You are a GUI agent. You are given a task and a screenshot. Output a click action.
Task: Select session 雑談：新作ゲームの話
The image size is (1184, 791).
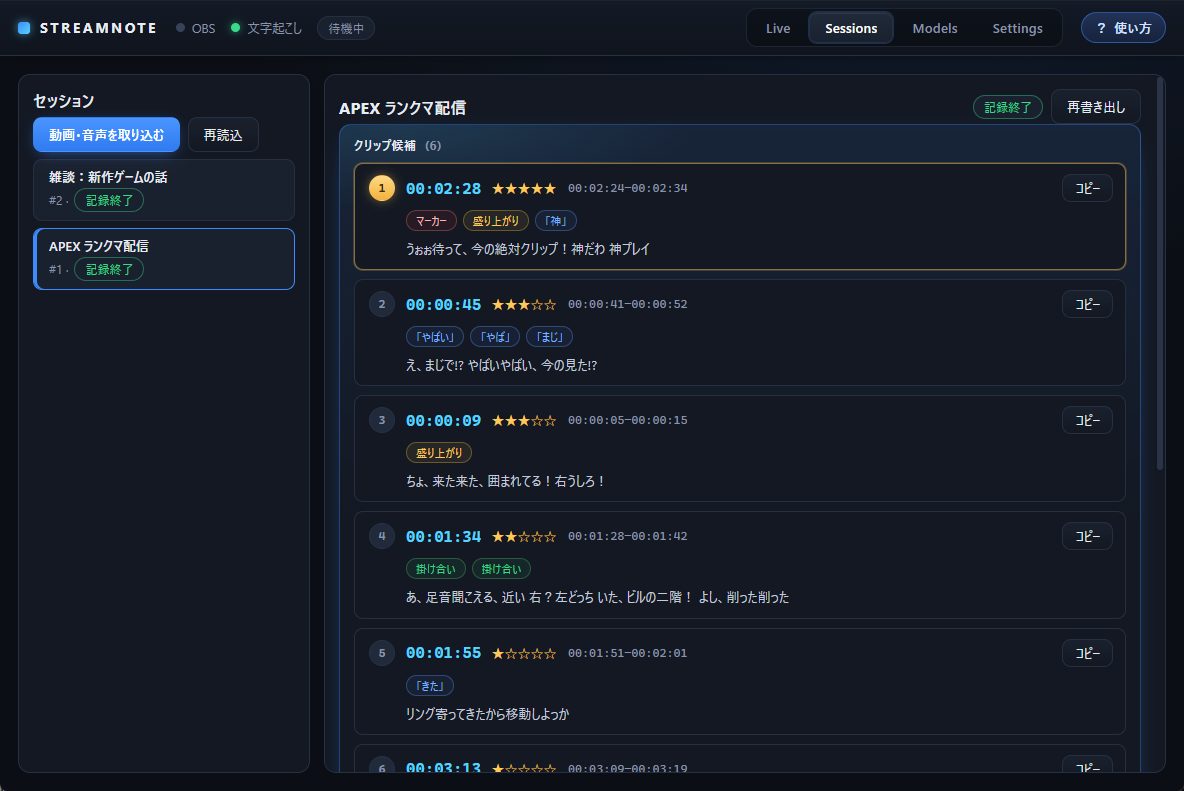164,189
